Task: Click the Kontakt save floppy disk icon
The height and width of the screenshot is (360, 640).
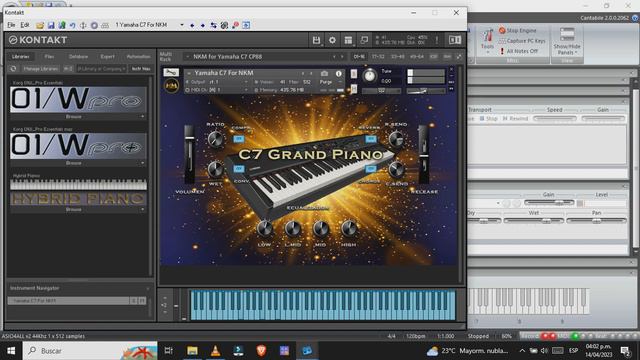Action: click(316, 40)
